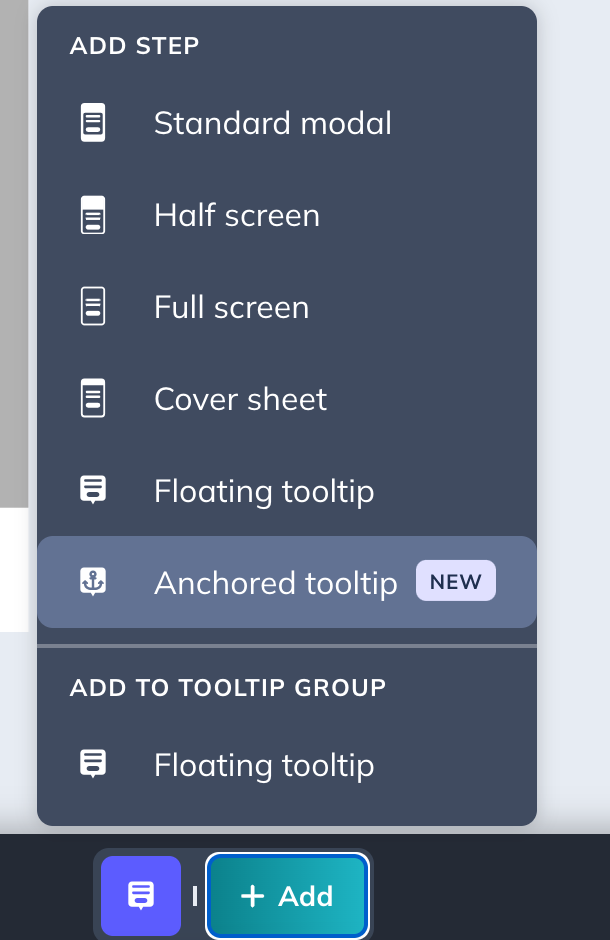Select the Half screen step option
This screenshot has height=940, width=610.
237,216
